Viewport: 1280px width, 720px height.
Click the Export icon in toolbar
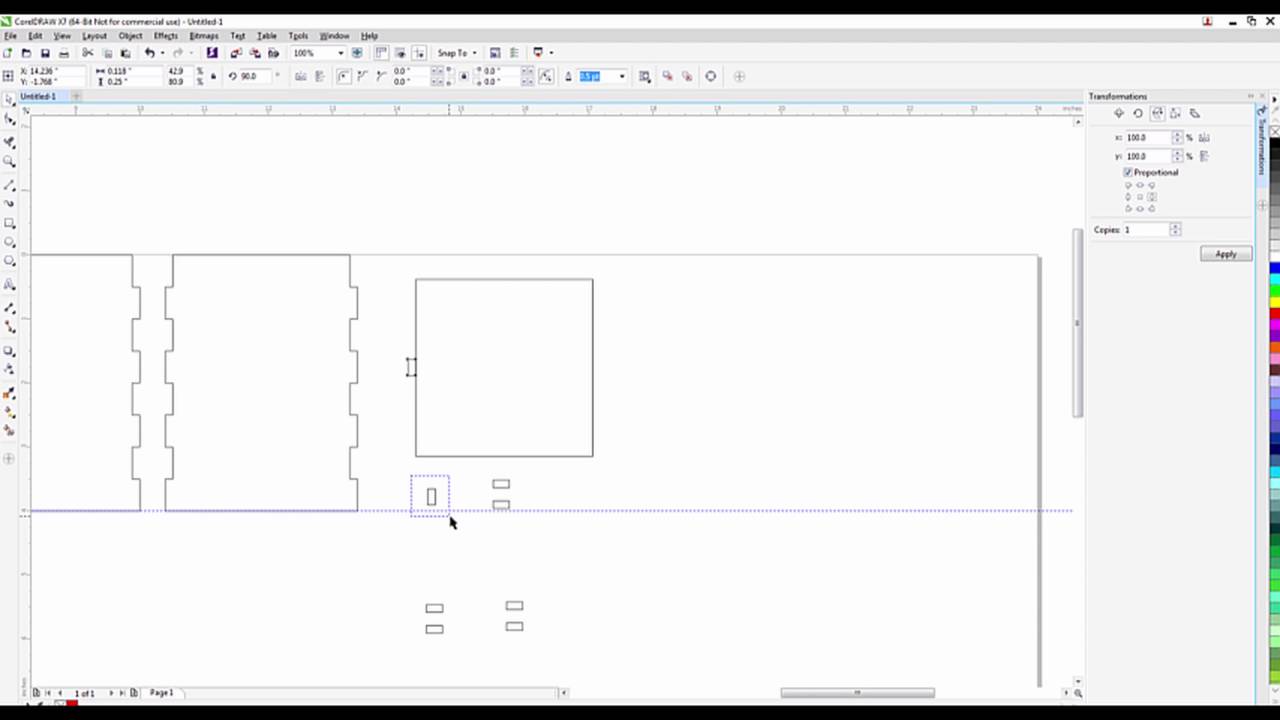[x=255, y=53]
